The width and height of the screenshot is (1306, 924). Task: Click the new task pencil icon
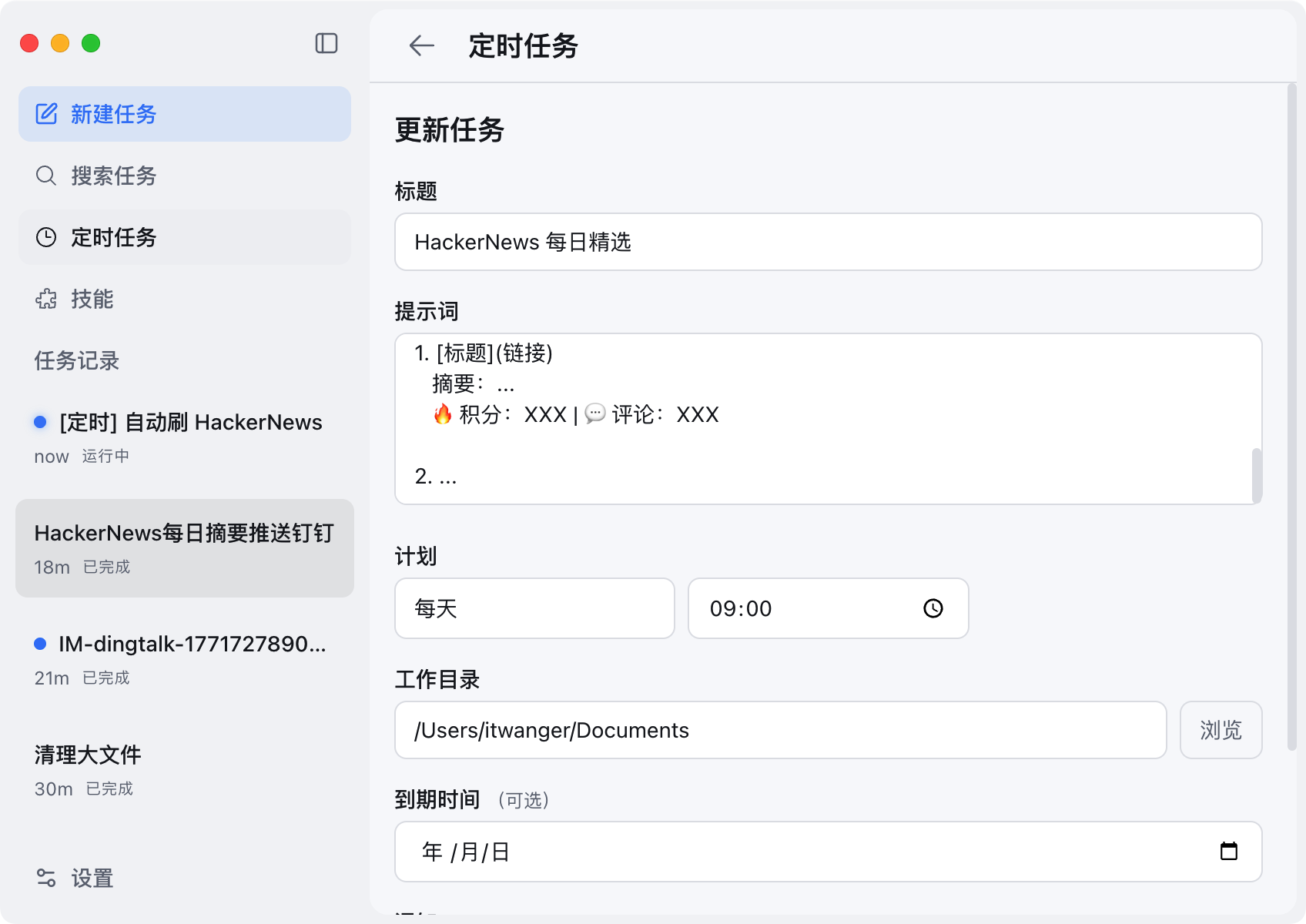[x=46, y=114]
